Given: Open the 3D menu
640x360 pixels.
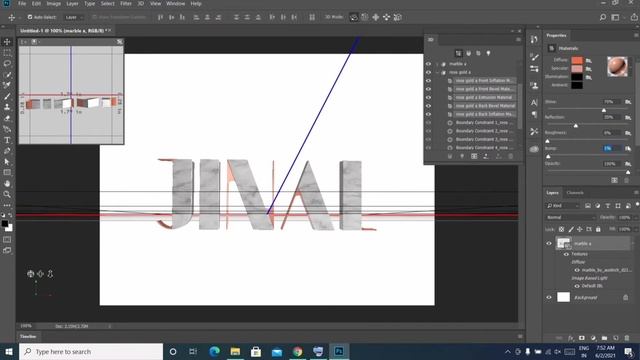Looking at the screenshot, I should pos(140,4).
